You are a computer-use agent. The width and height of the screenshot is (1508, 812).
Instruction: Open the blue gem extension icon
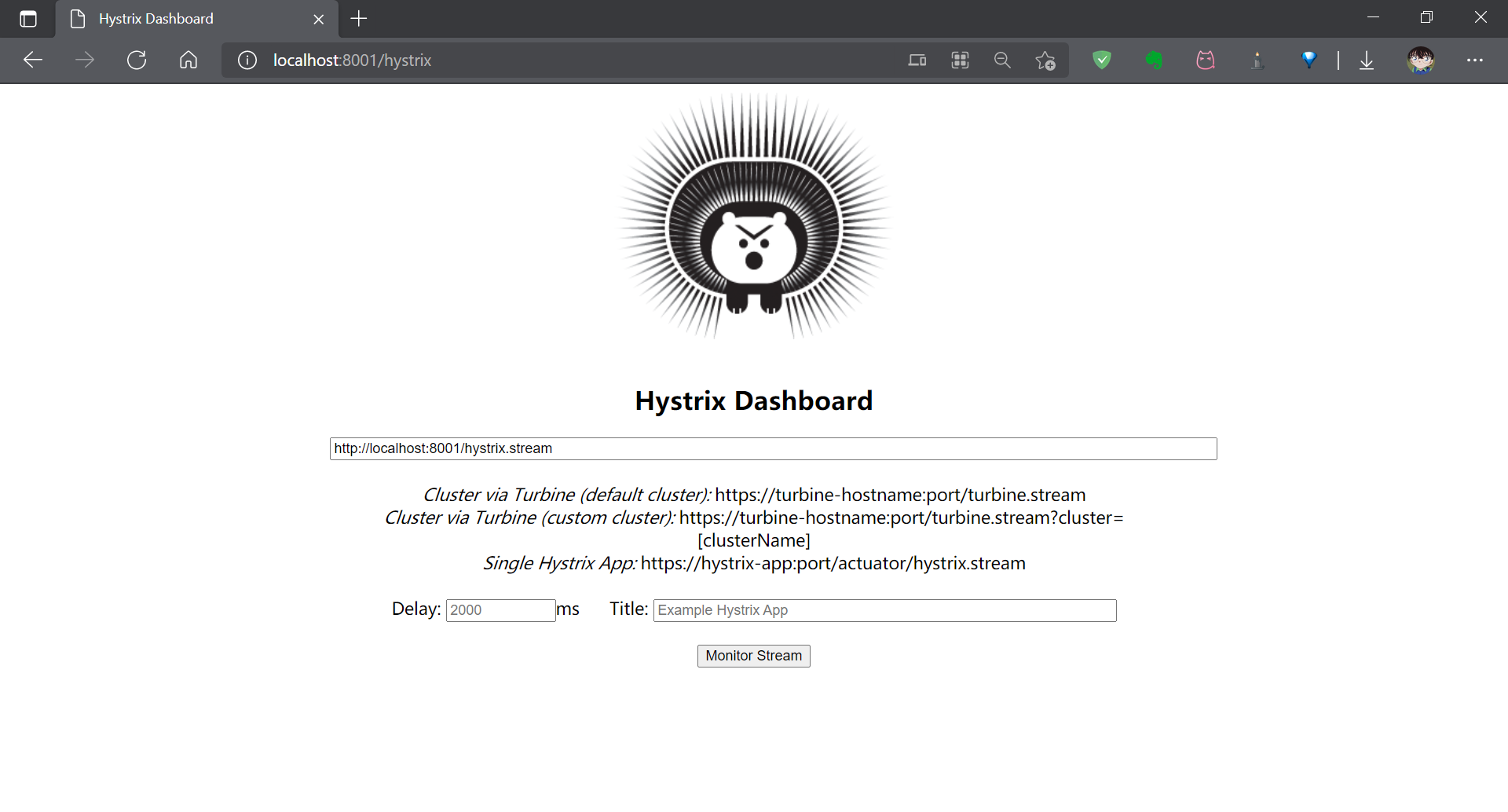[x=1309, y=60]
